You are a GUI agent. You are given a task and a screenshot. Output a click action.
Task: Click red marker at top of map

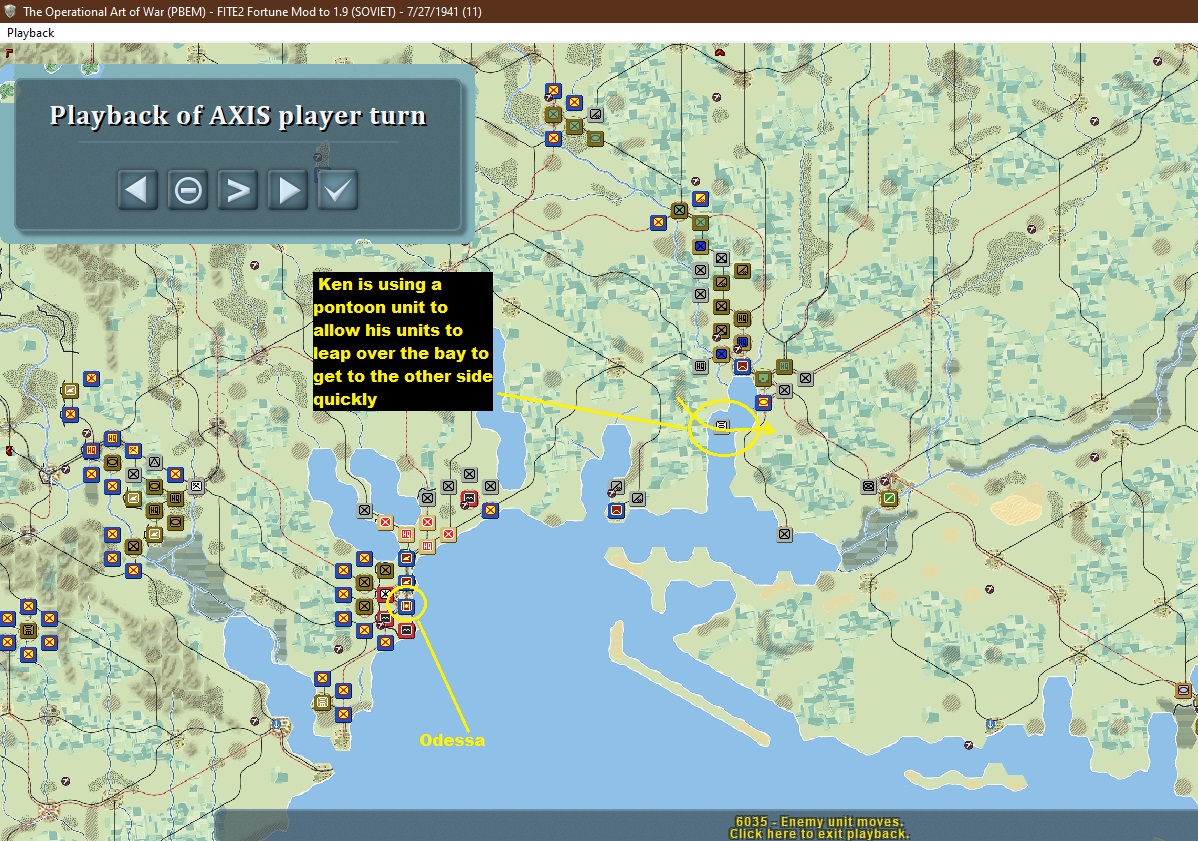pos(720,52)
